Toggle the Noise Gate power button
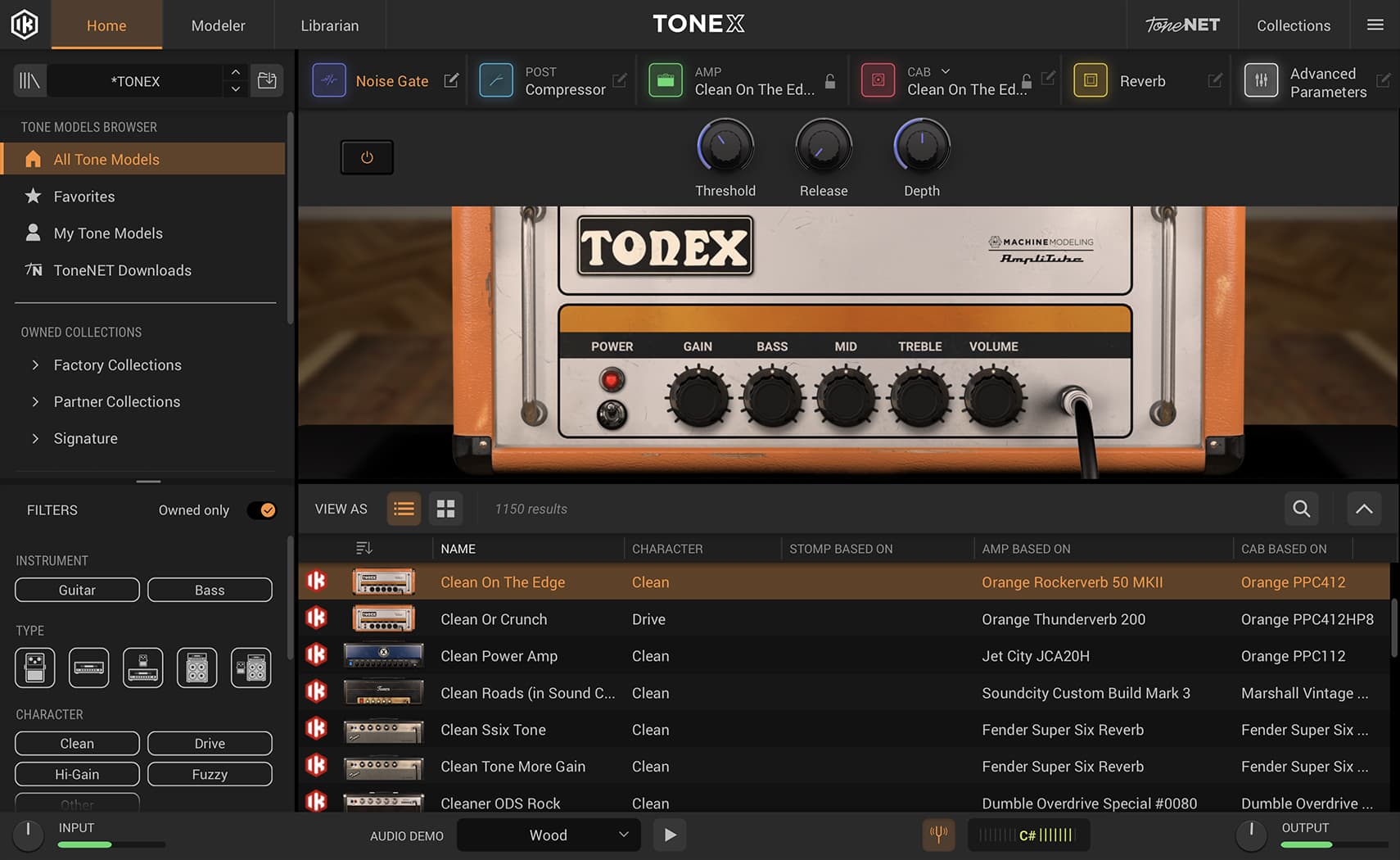1400x860 pixels. (367, 157)
